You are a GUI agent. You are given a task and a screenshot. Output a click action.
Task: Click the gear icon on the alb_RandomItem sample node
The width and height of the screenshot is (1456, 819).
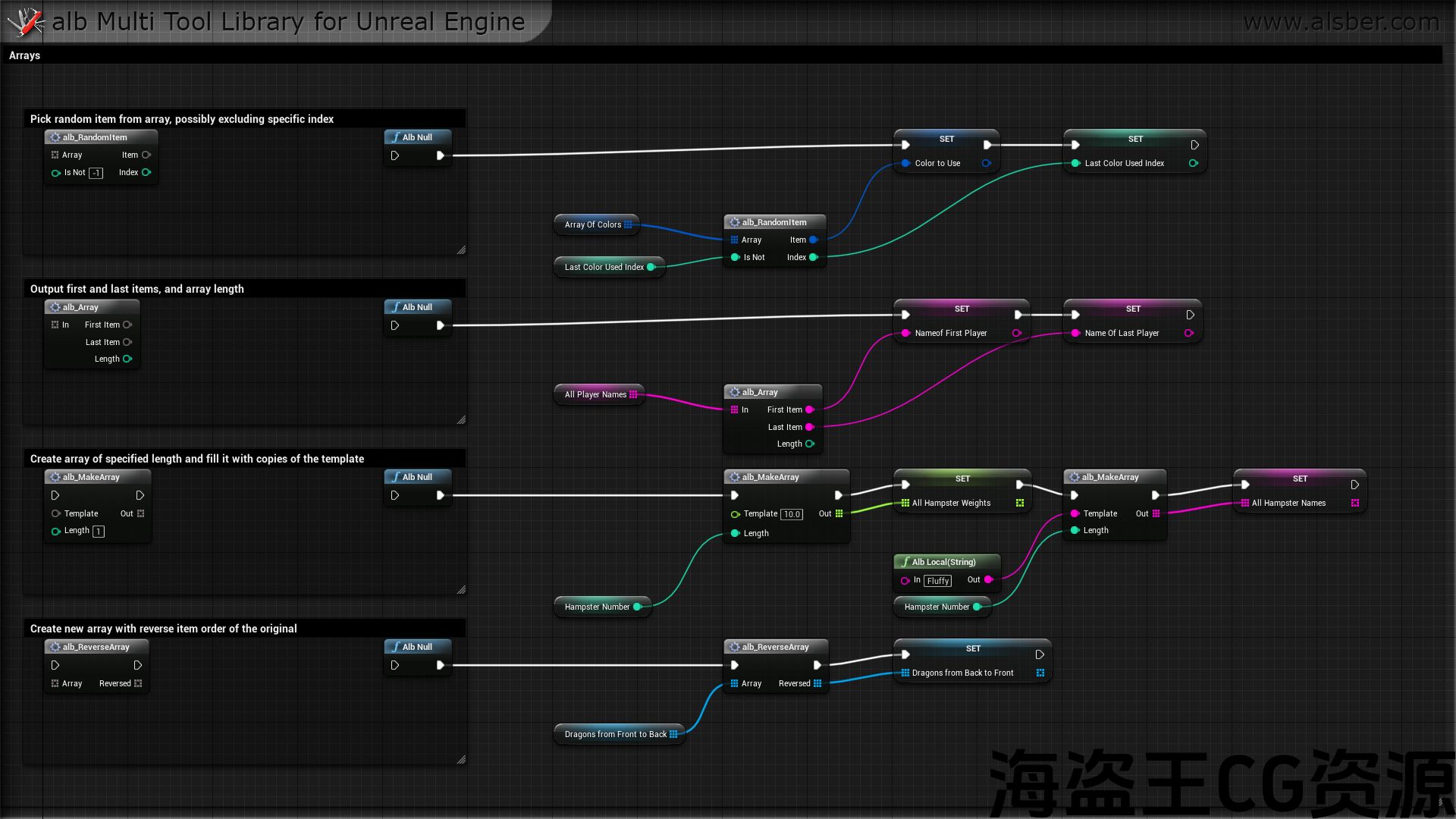pos(55,137)
